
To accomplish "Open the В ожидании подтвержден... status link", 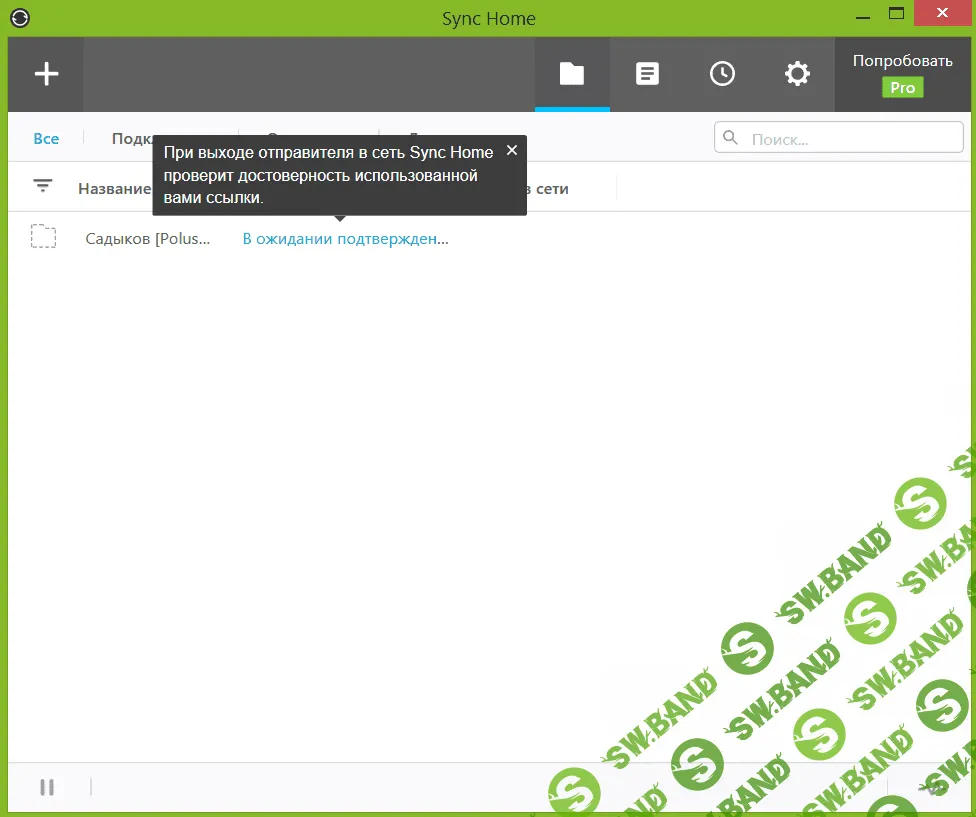I will (345, 239).
